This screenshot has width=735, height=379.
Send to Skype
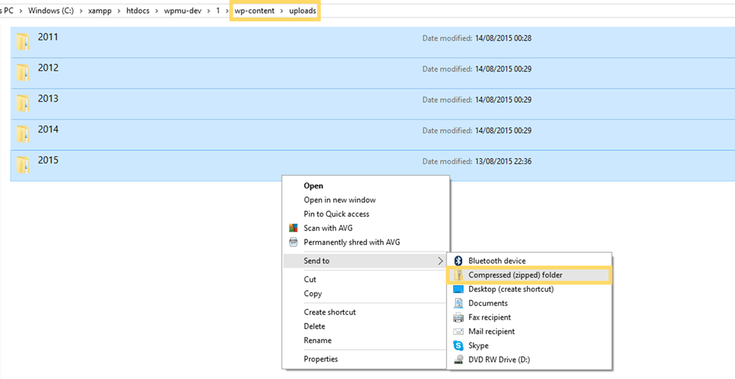tap(478, 345)
